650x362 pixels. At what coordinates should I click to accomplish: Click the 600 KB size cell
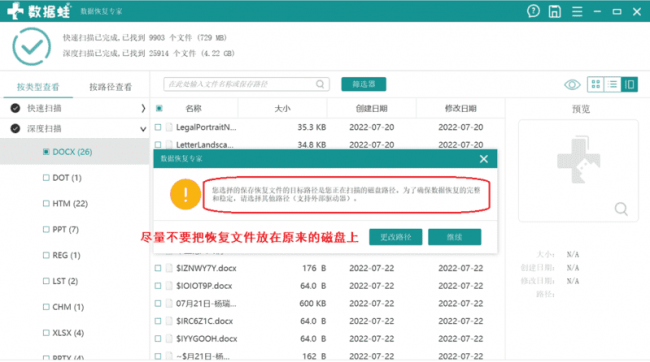coord(313,304)
